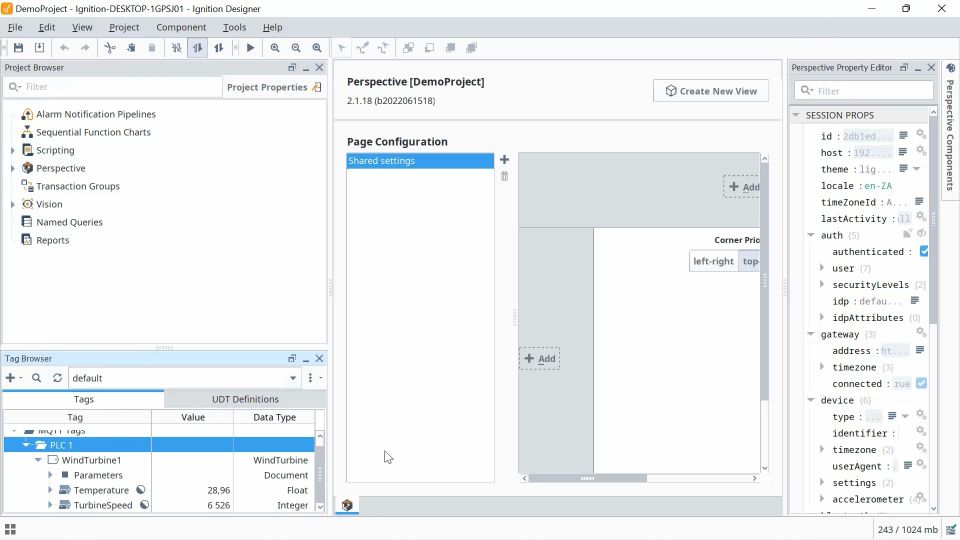Screen dimensions: 960x540
Task: Collapse the PLC 1 folder
Action: [x=26, y=445]
